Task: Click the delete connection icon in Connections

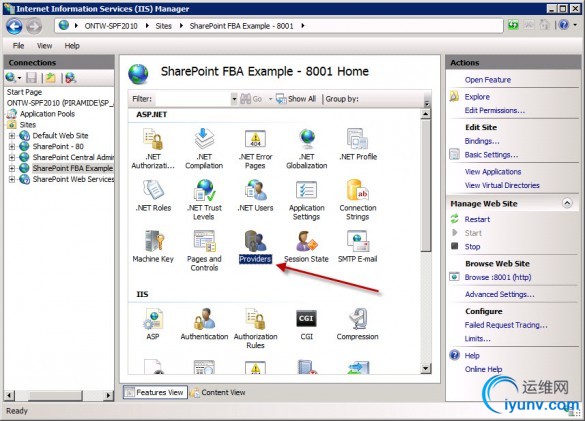Action: point(70,78)
